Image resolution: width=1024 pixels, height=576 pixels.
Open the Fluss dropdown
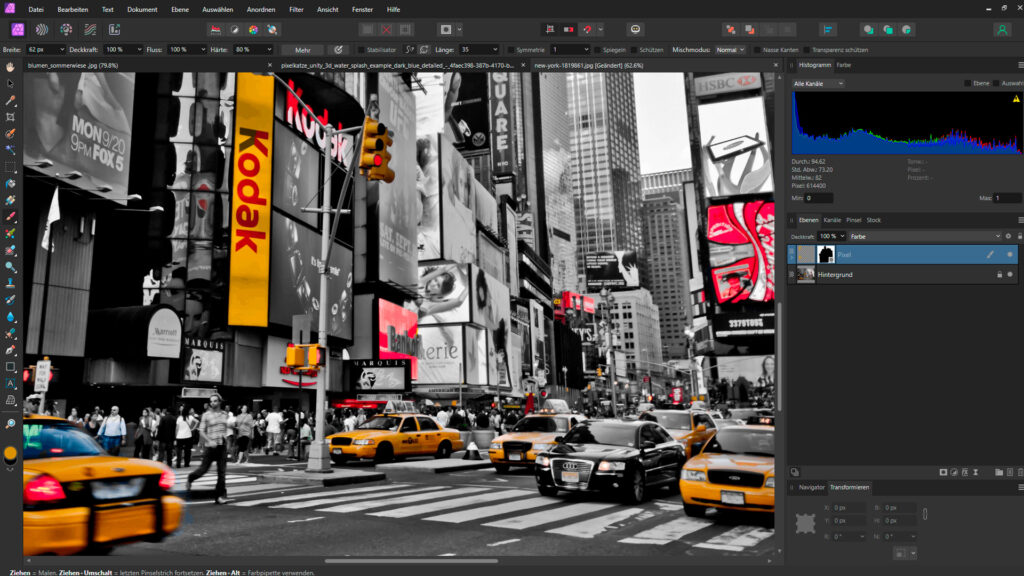[x=202, y=50]
